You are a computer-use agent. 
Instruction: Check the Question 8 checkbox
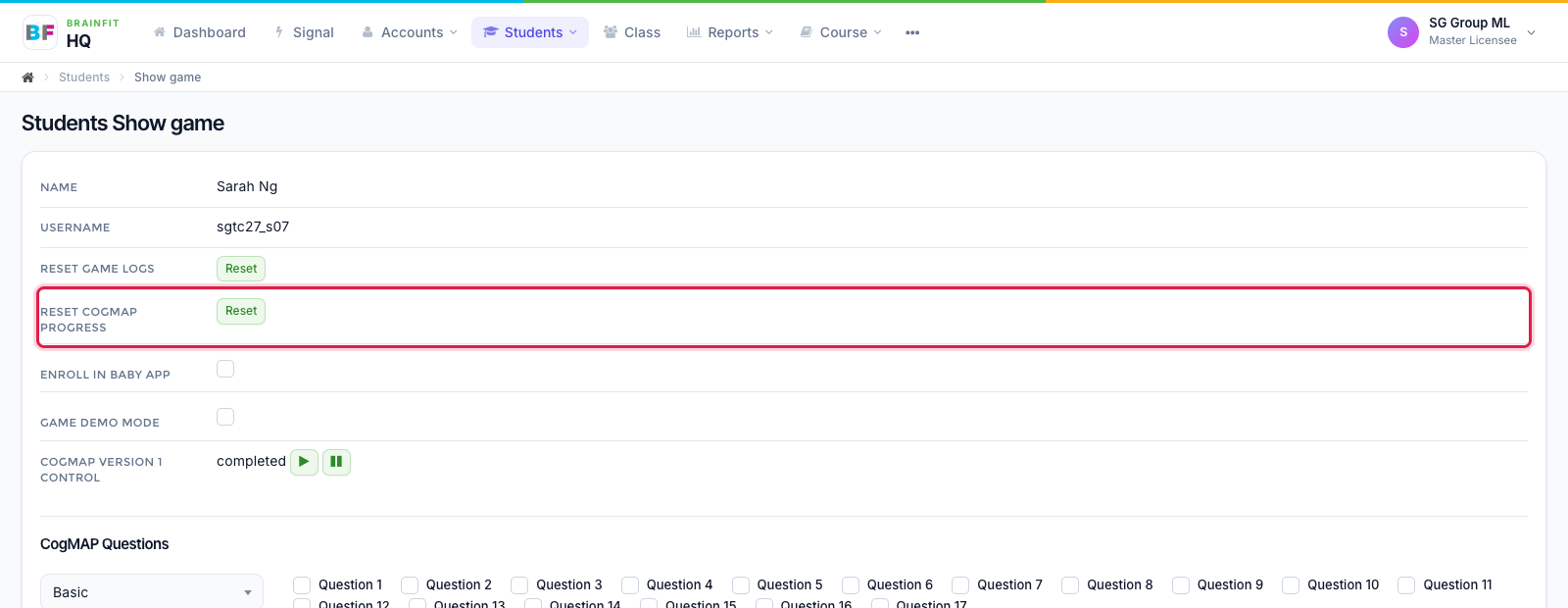click(x=1070, y=585)
